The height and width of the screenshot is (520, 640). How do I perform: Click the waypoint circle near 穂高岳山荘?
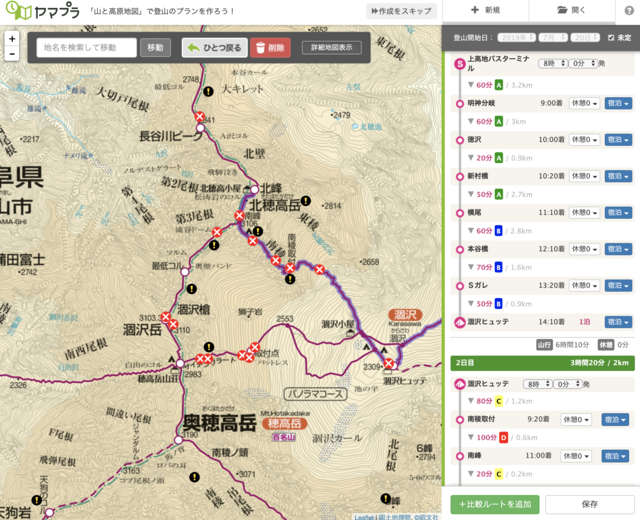[x=180, y=363]
